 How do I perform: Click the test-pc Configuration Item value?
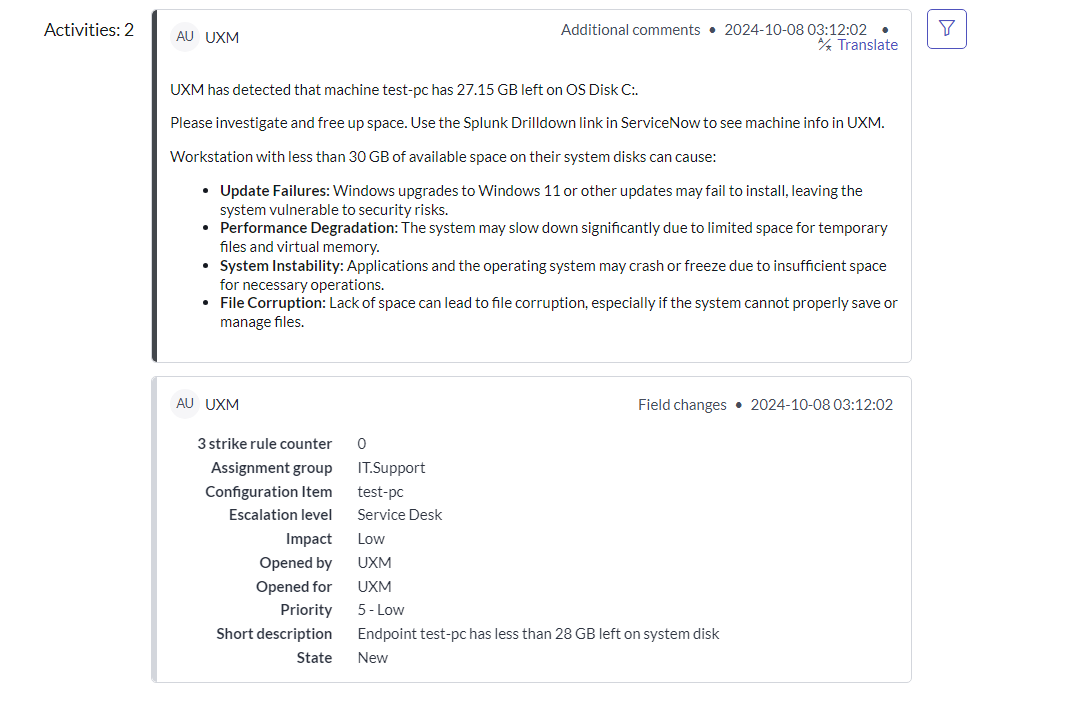coord(380,492)
